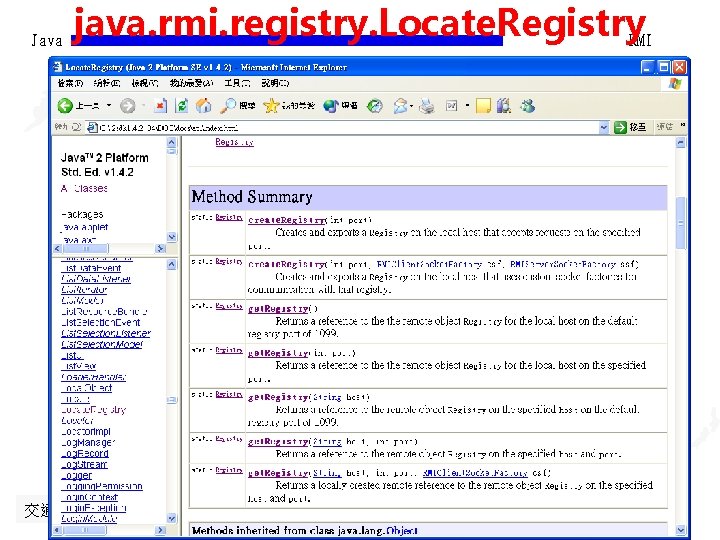The height and width of the screenshot is (540, 720).
Task: Stop loading the page
Action: pos(160,106)
